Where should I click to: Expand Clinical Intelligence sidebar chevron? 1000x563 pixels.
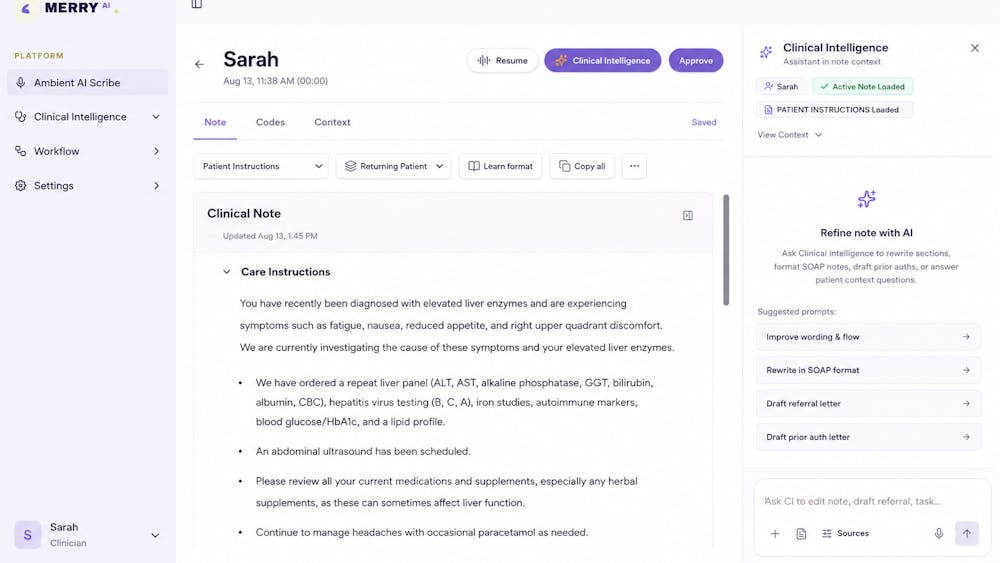(x=156, y=117)
